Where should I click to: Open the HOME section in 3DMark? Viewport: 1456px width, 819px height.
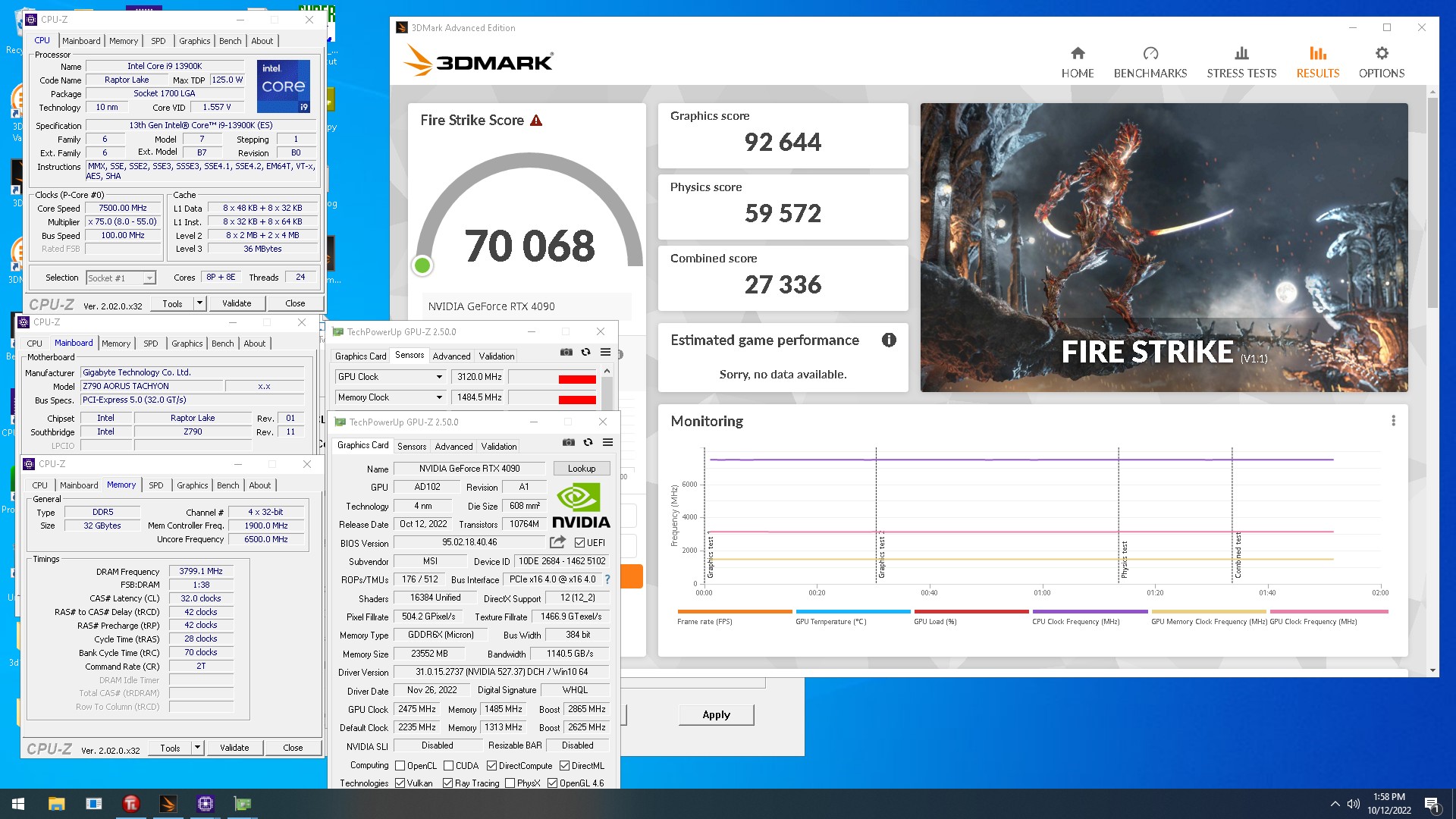click(x=1077, y=62)
